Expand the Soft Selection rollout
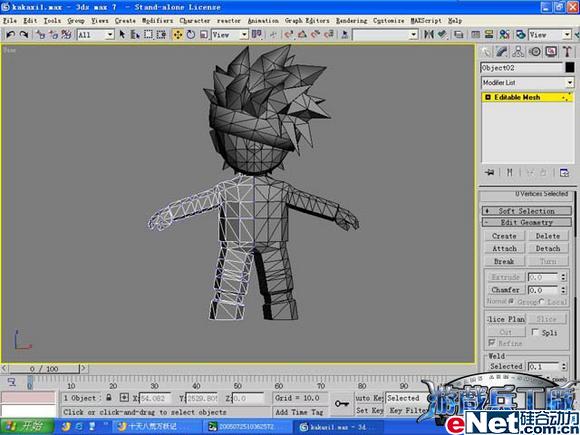The height and width of the screenshot is (435, 580). coord(527,211)
